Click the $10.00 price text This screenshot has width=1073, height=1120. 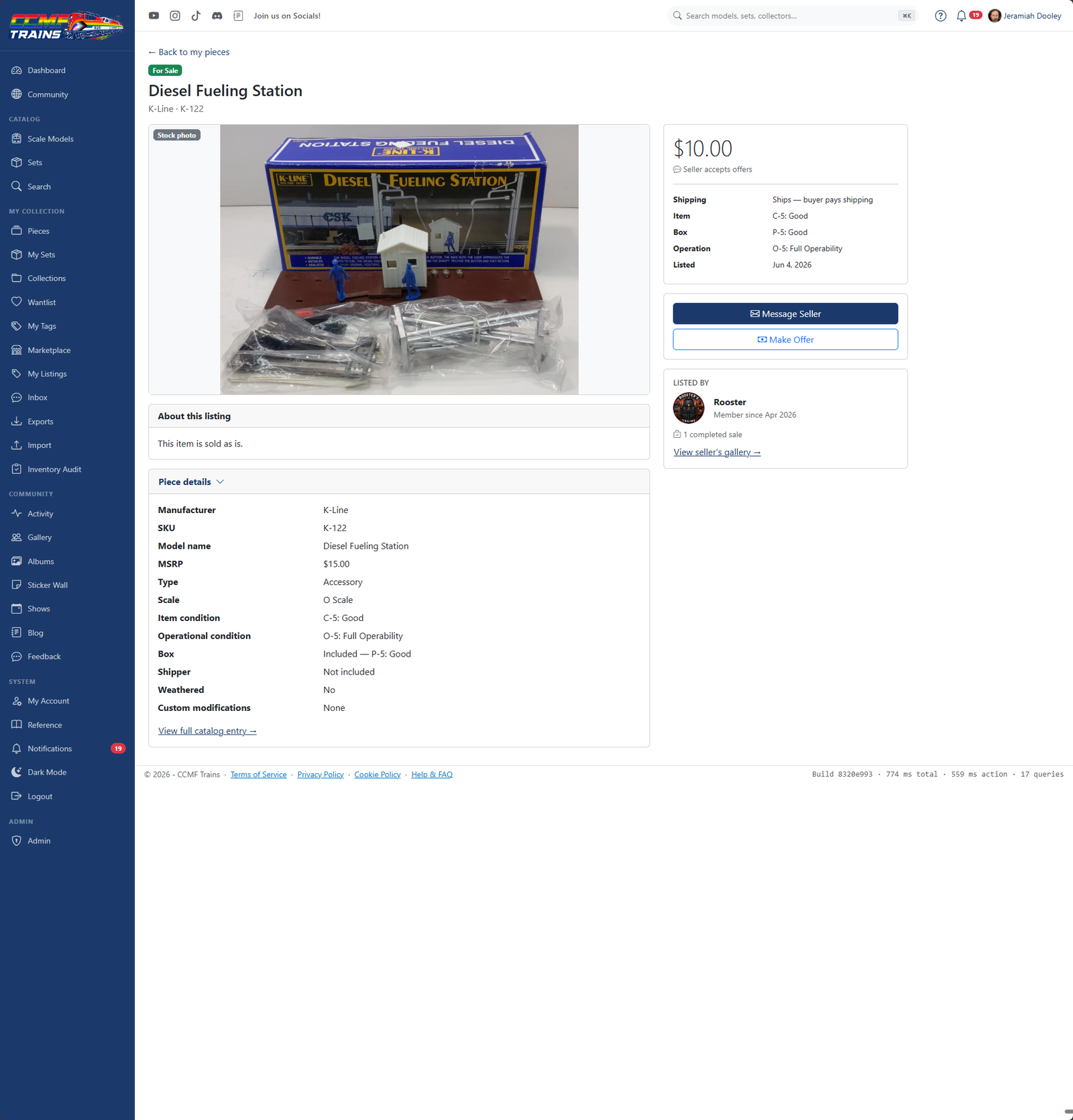pyautogui.click(x=703, y=148)
